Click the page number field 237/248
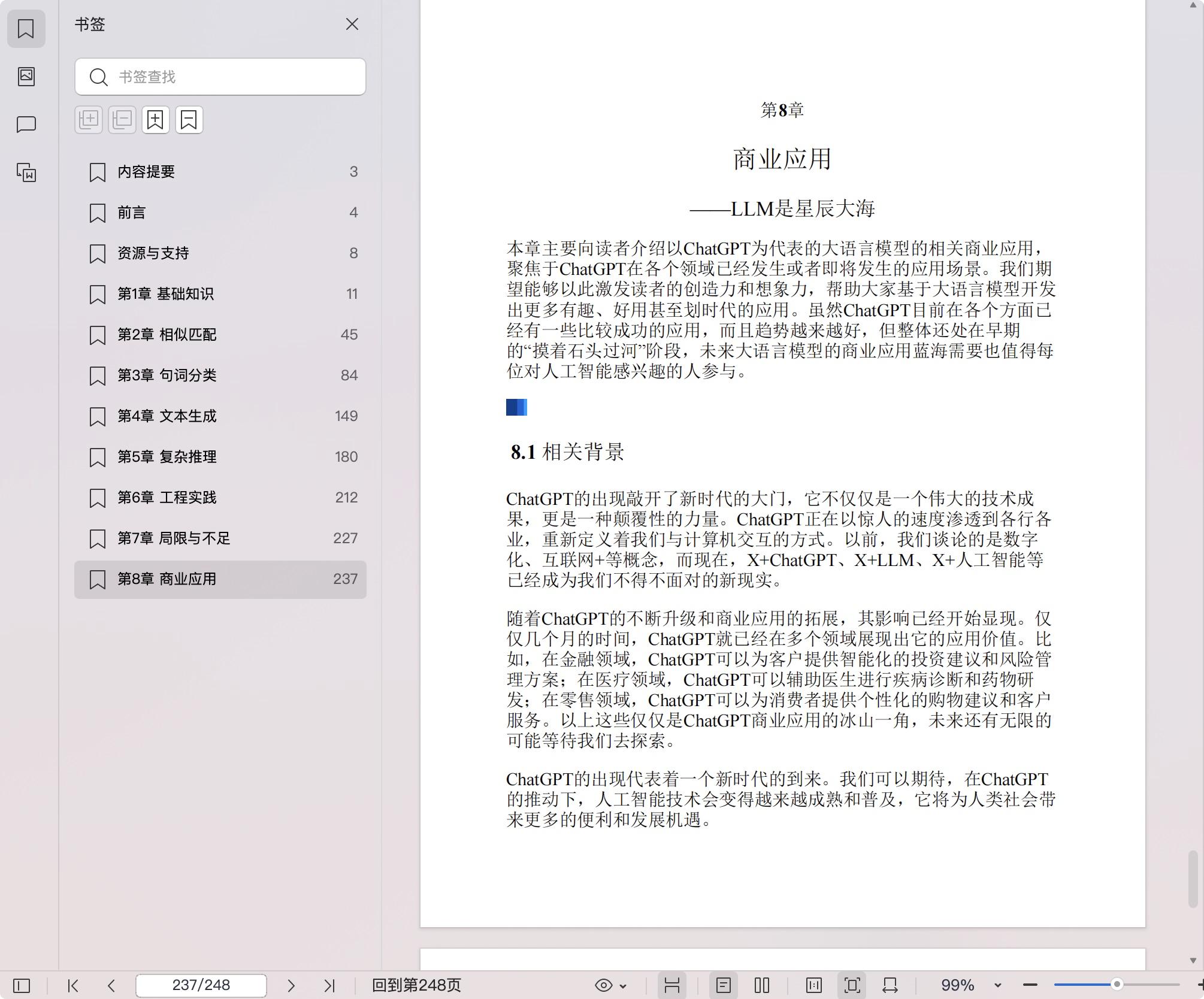Viewport: 1204px width, 999px height. pyautogui.click(x=201, y=985)
